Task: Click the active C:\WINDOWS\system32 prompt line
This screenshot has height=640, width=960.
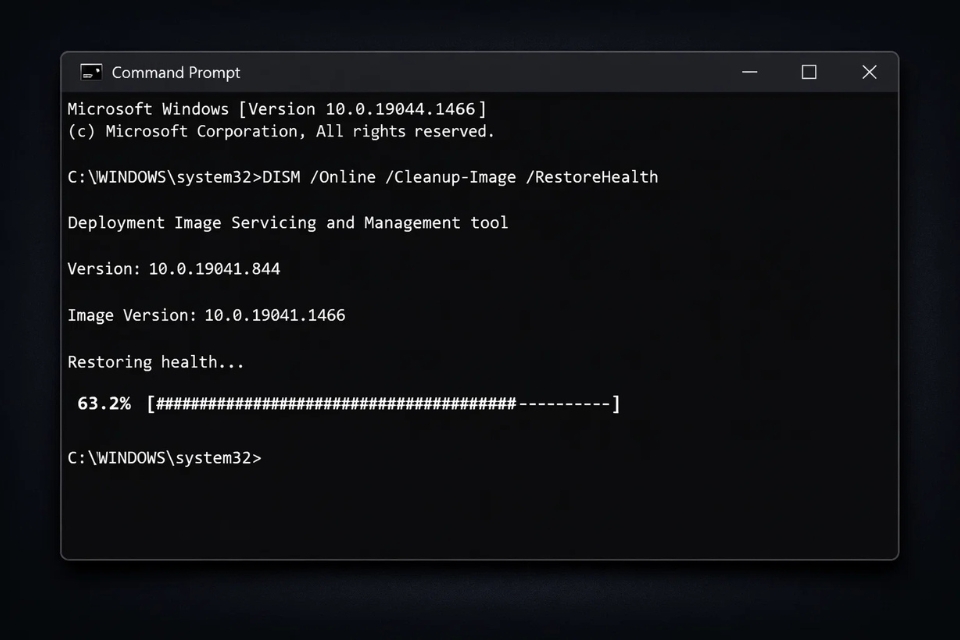Action: (165, 457)
